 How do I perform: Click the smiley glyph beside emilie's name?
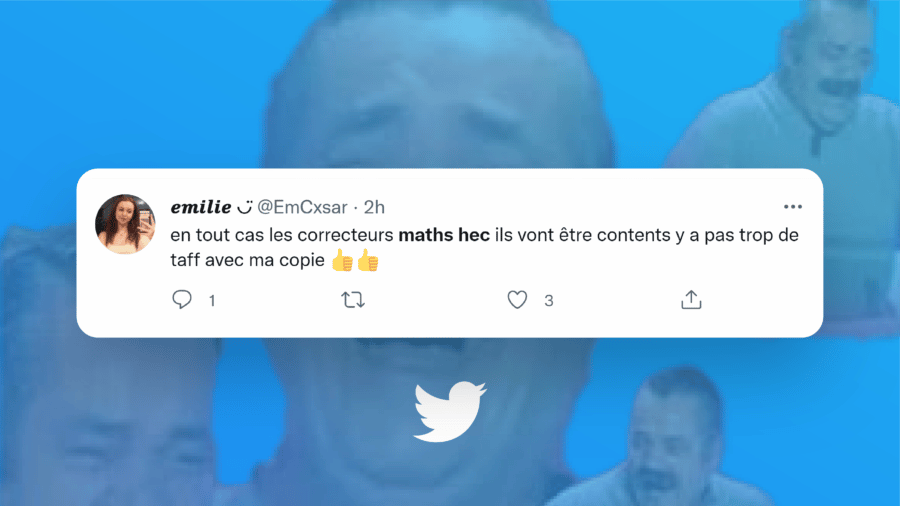tap(245, 207)
